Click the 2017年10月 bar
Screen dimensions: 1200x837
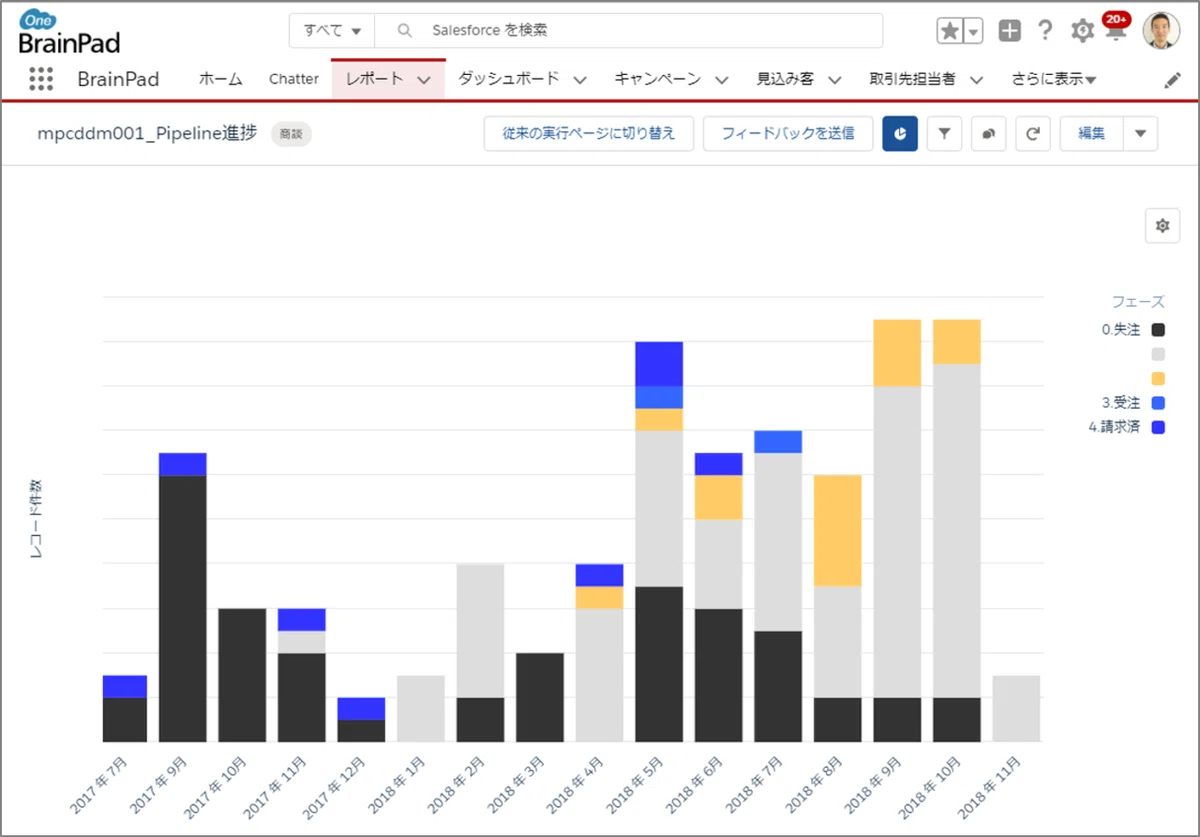pyautogui.click(x=242, y=675)
